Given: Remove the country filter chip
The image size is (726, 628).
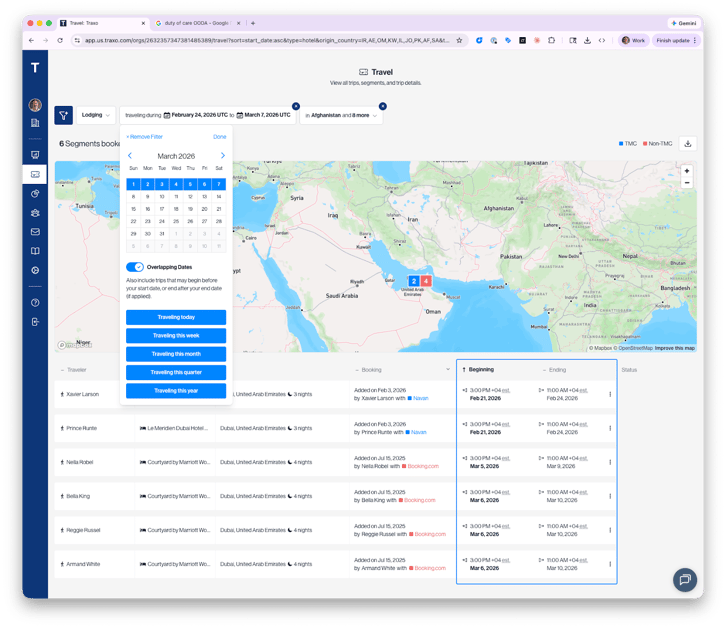Looking at the screenshot, I should (x=382, y=106).
